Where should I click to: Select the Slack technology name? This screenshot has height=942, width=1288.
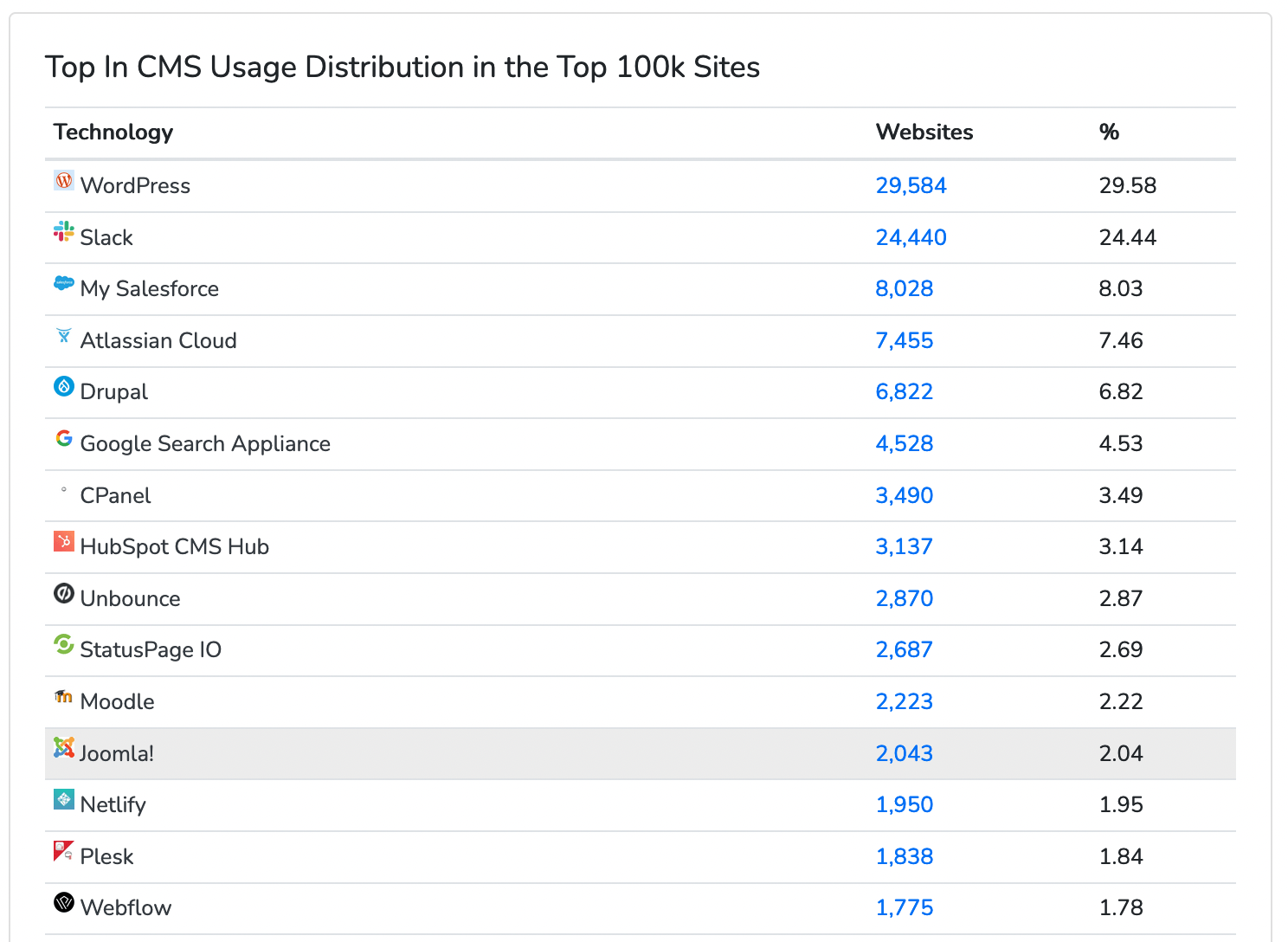tap(106, 237)
